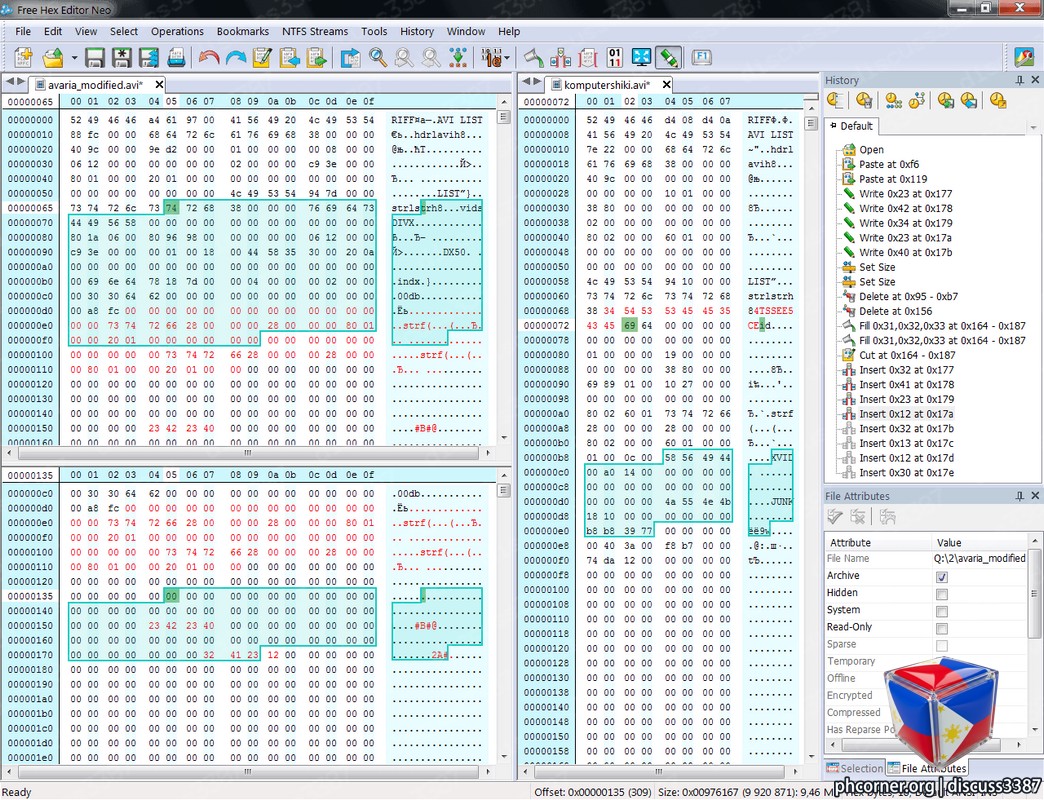Open the NTFS Streams menu
The height and width of the screenshot is (800, 1044).
315,31
